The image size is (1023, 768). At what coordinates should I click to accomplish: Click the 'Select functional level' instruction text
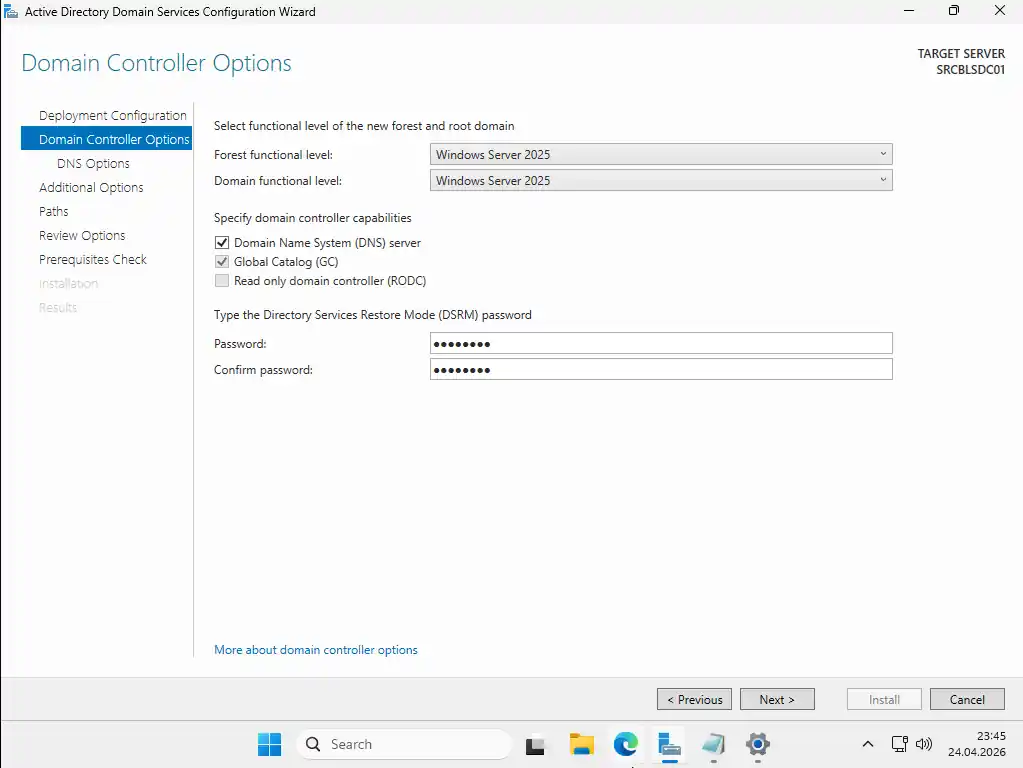pyautogui.click(x=364, y=126)
